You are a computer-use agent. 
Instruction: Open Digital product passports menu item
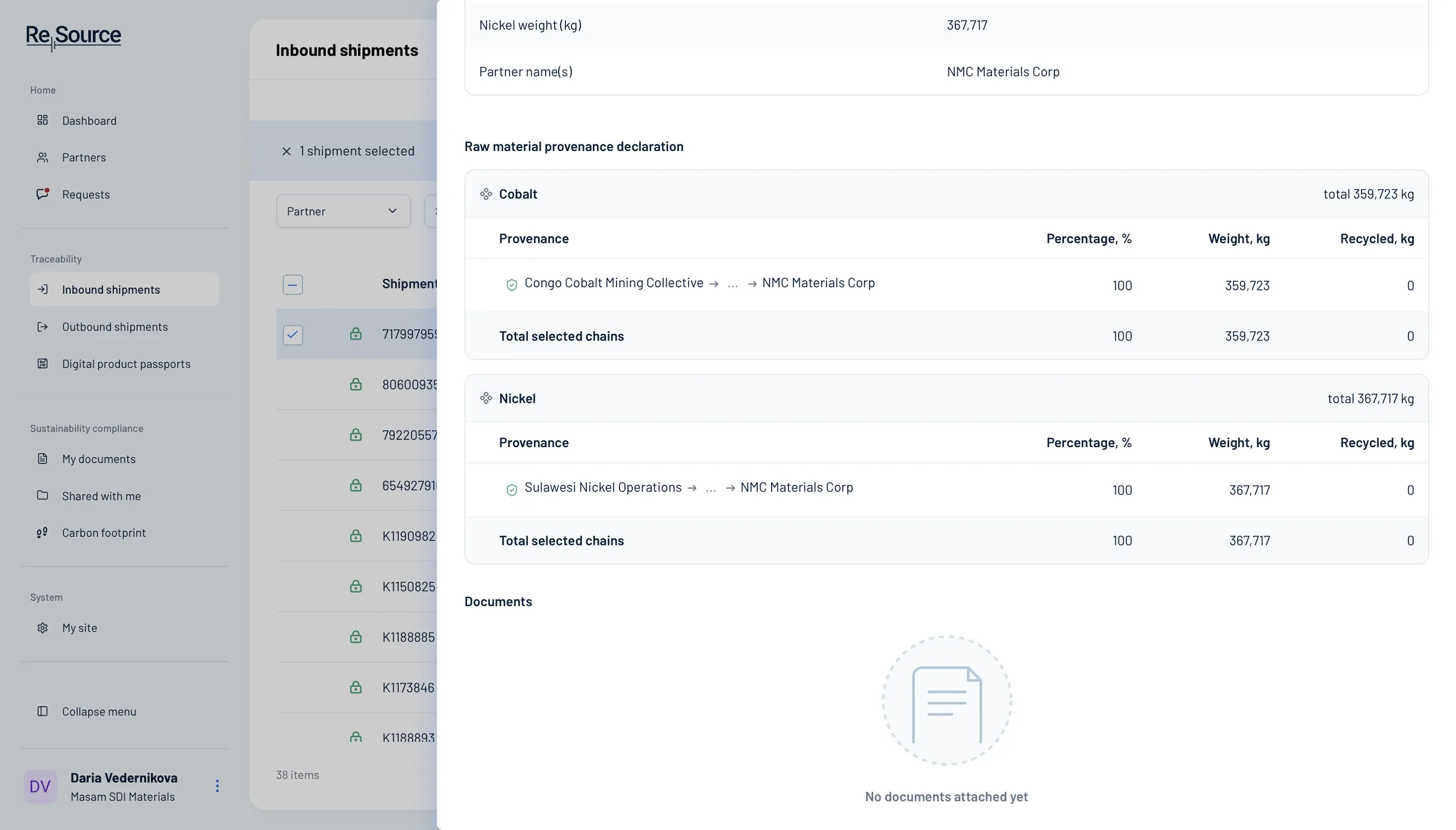click(x=124, y=363)
